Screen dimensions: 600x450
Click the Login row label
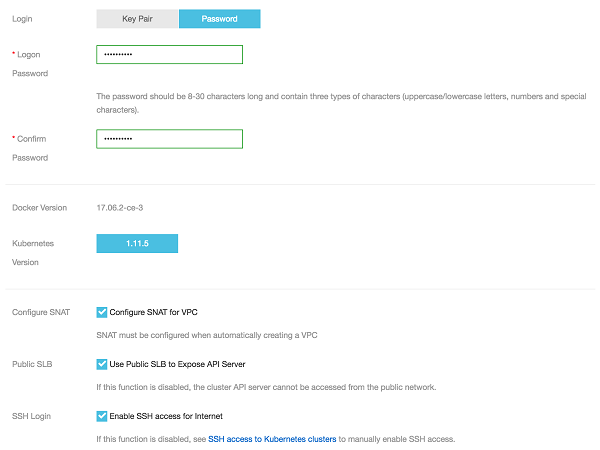click(x=23, y=19)
